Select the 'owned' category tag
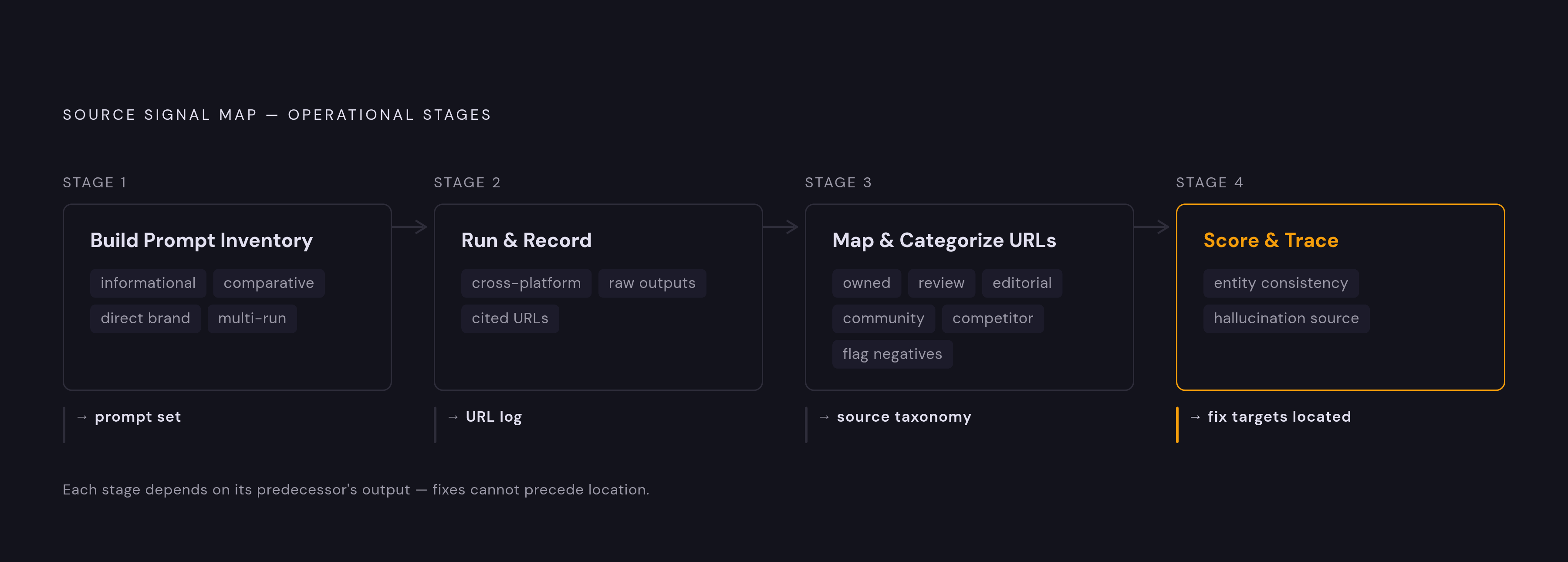The width and height of the screenshot is (1568, 562). [866, 283]
